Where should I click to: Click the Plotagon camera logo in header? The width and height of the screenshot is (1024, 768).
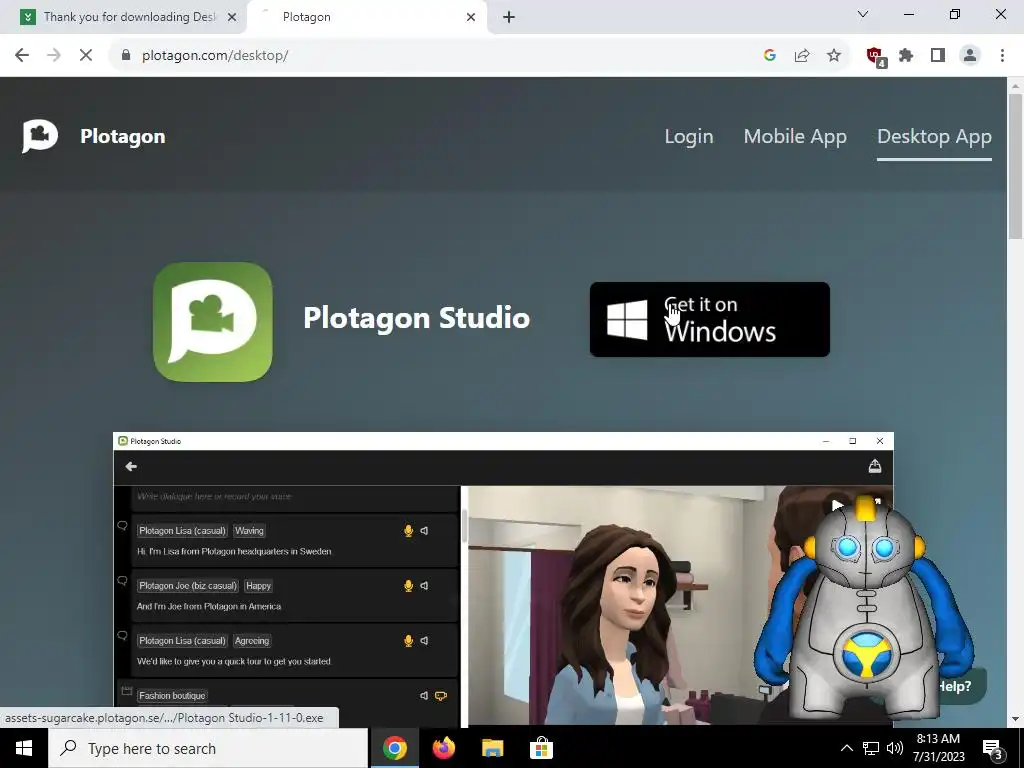point(40,136)
